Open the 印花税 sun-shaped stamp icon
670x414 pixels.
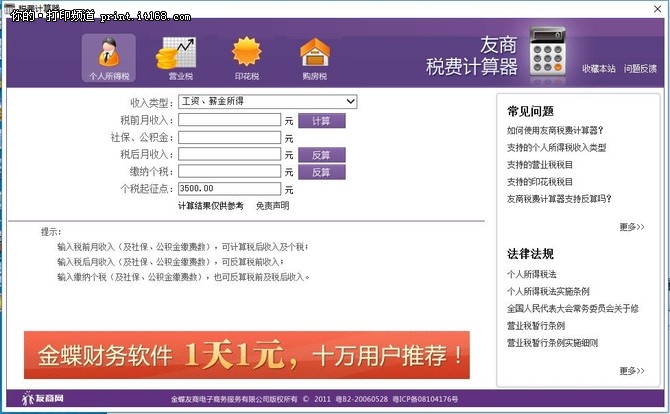tap(247, 58)
